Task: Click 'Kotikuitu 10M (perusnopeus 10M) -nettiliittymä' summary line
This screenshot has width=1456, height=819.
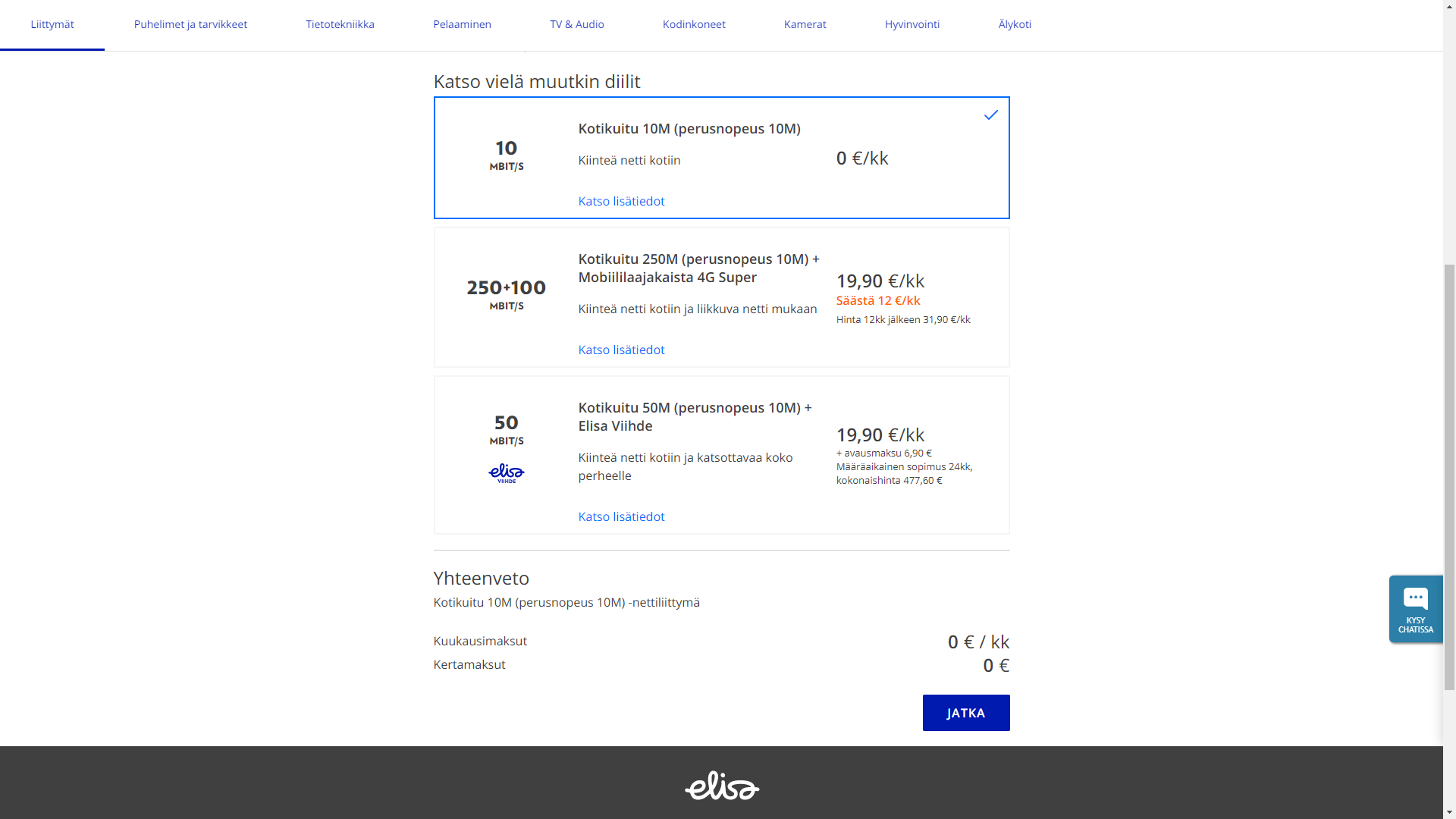Action: [x=566, y=602]
